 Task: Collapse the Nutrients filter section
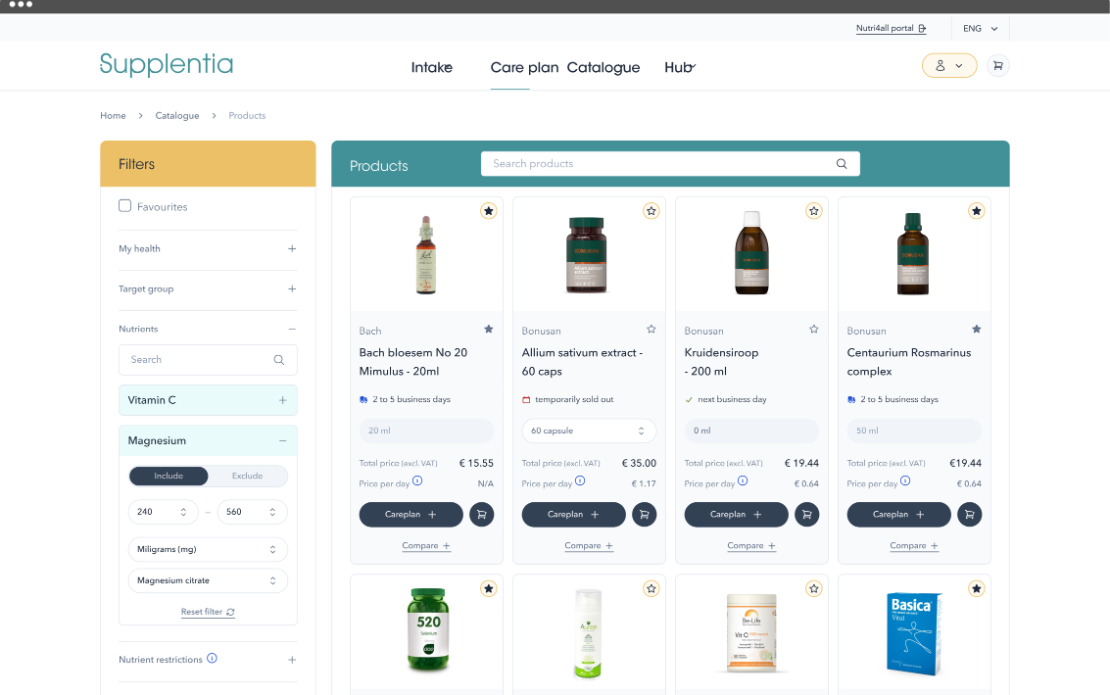[292, 329]
